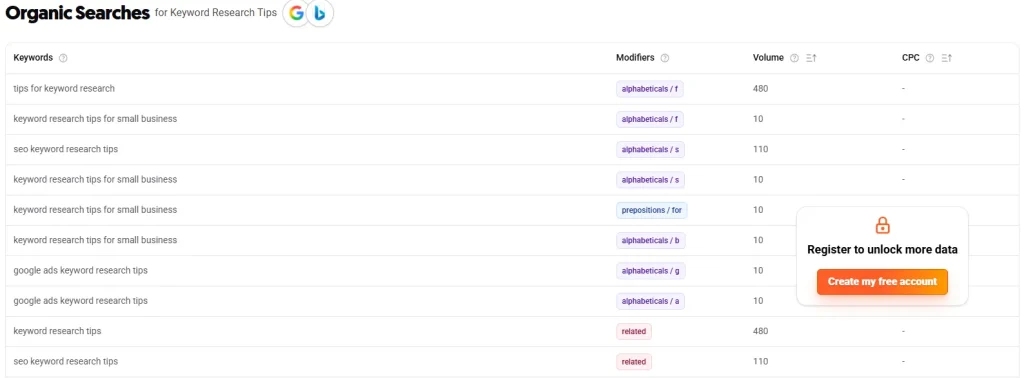Image resolution: width=1024 pixels, height=378 pixels.
Task: Click volume 480 for tips for keyword research
Action: click(760, 88)
